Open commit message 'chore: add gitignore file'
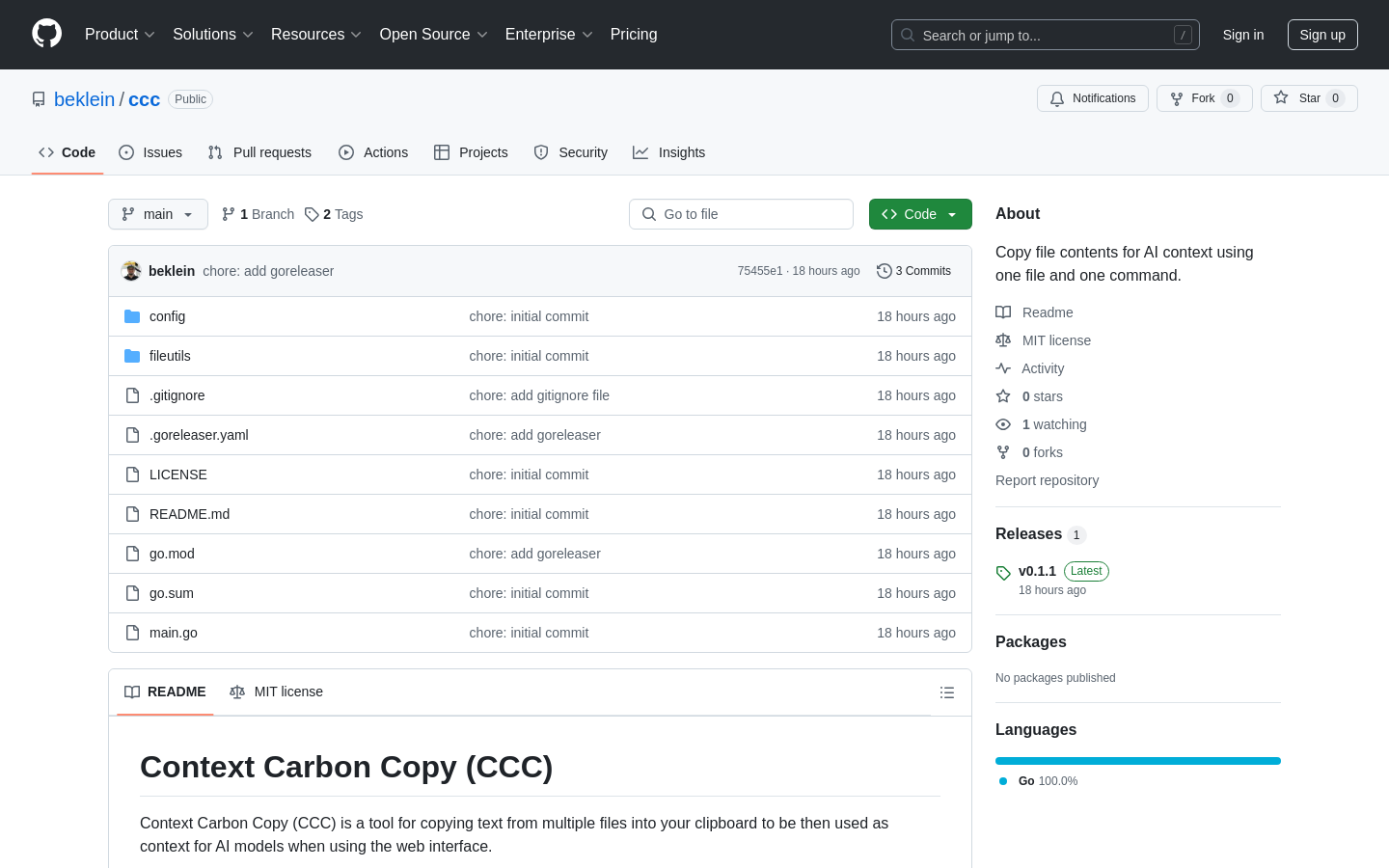 click(539, 395)
